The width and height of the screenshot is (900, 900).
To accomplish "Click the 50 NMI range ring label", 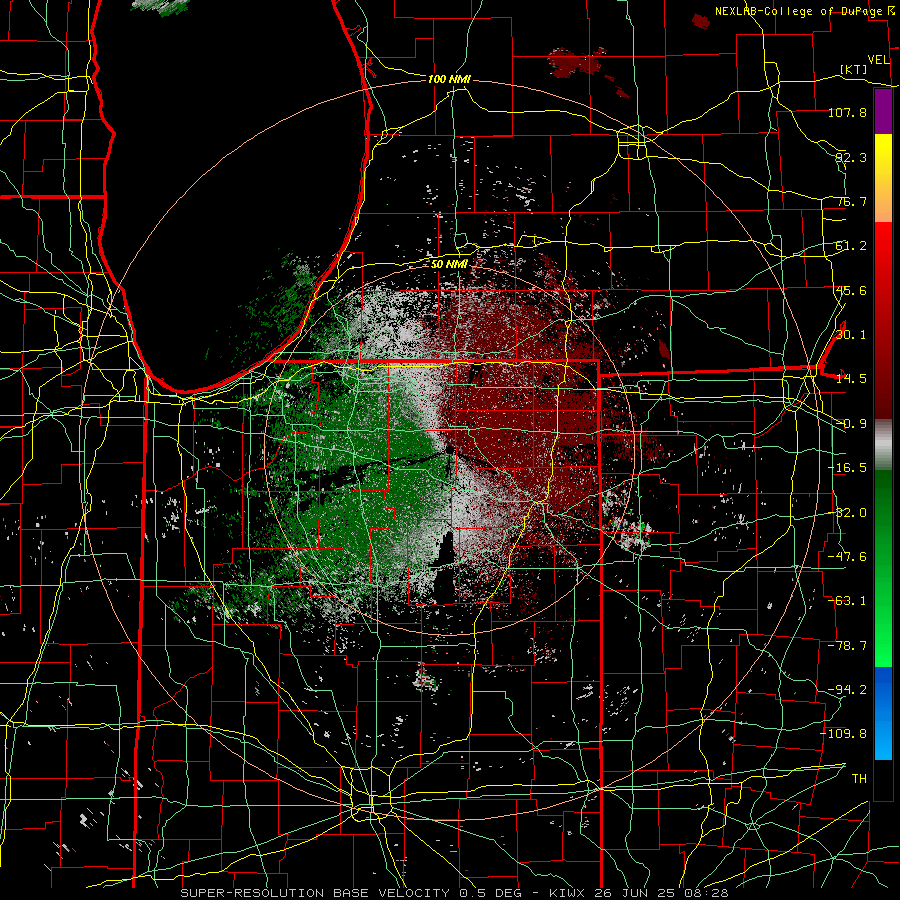I will click(x=449, y=264).
